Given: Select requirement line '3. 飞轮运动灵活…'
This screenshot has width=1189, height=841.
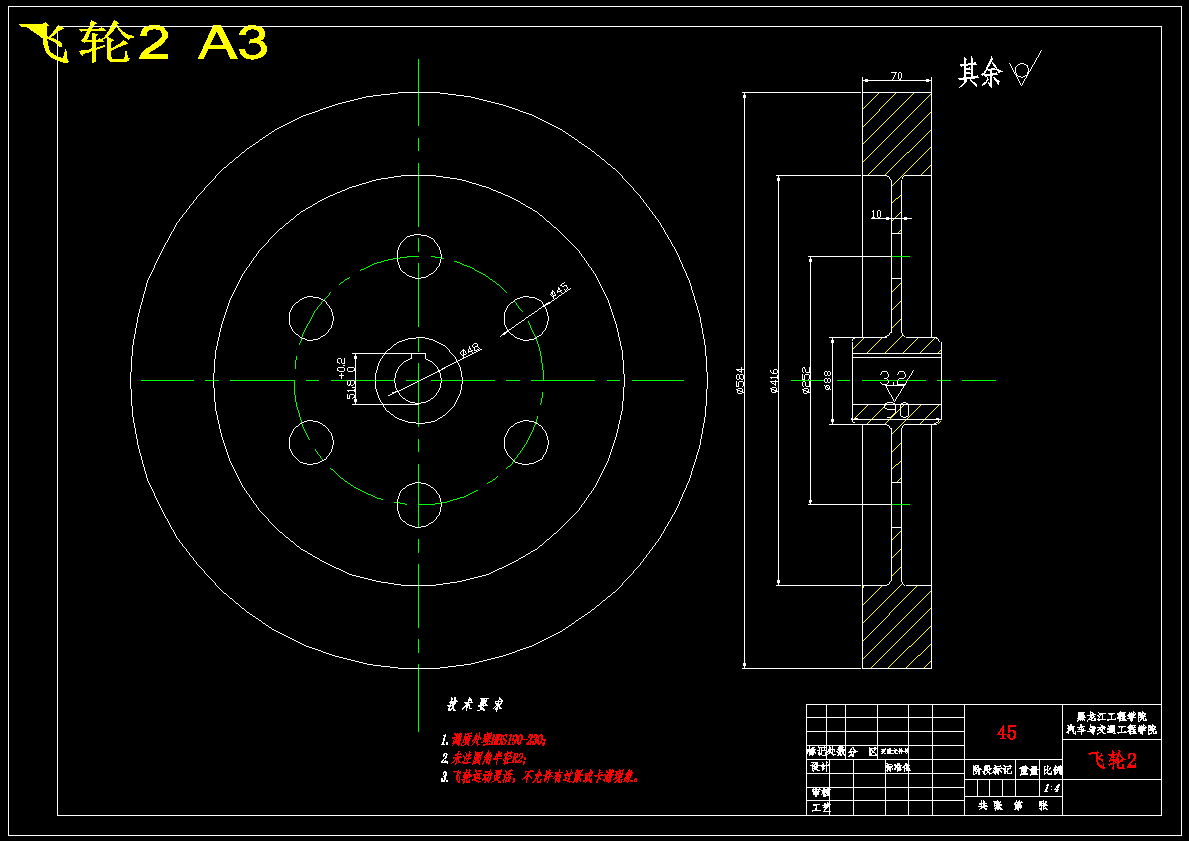Looking at the screenshot, I should (x=540, y=777).
